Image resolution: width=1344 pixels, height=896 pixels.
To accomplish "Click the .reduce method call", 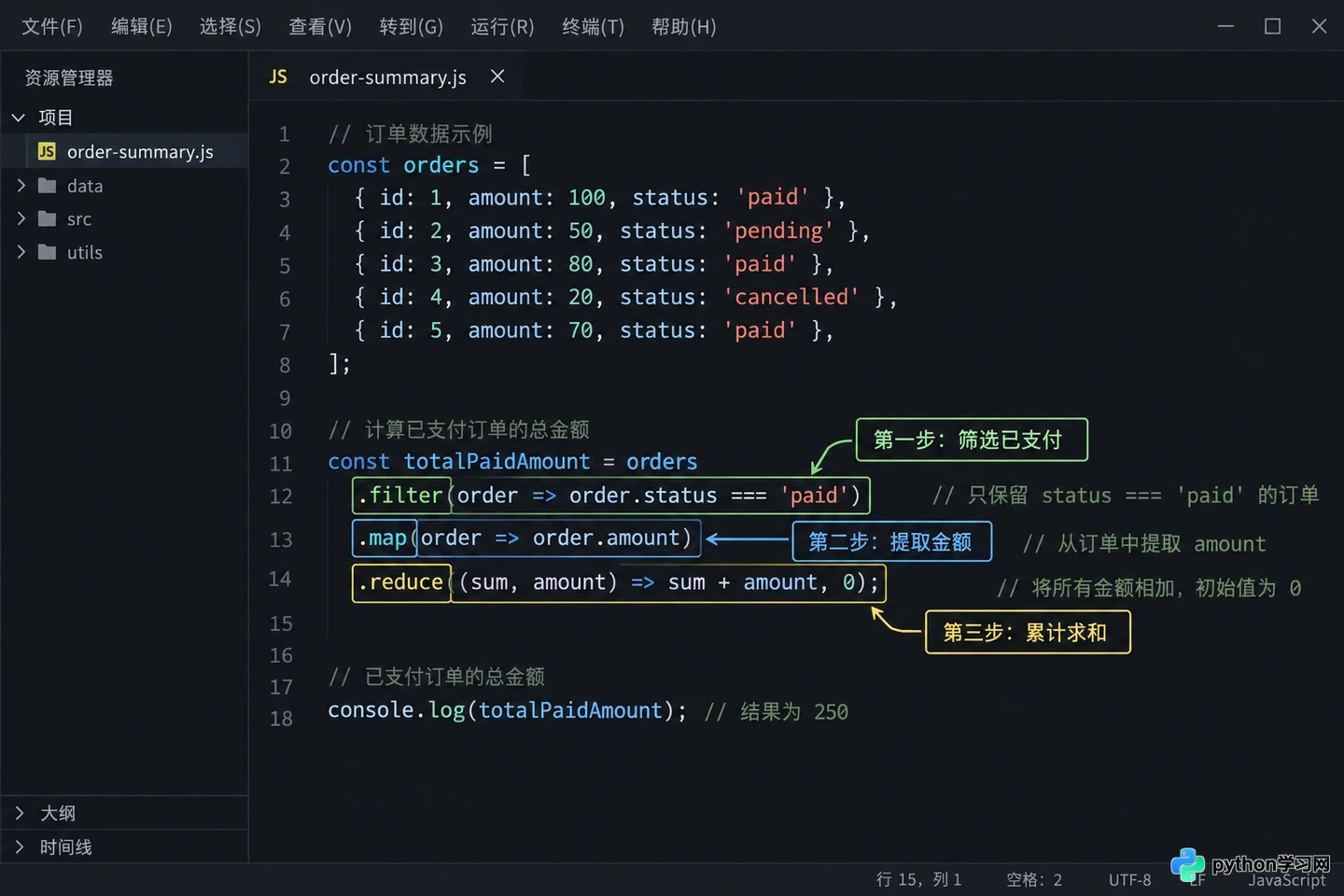I will [x=400, y=582].
